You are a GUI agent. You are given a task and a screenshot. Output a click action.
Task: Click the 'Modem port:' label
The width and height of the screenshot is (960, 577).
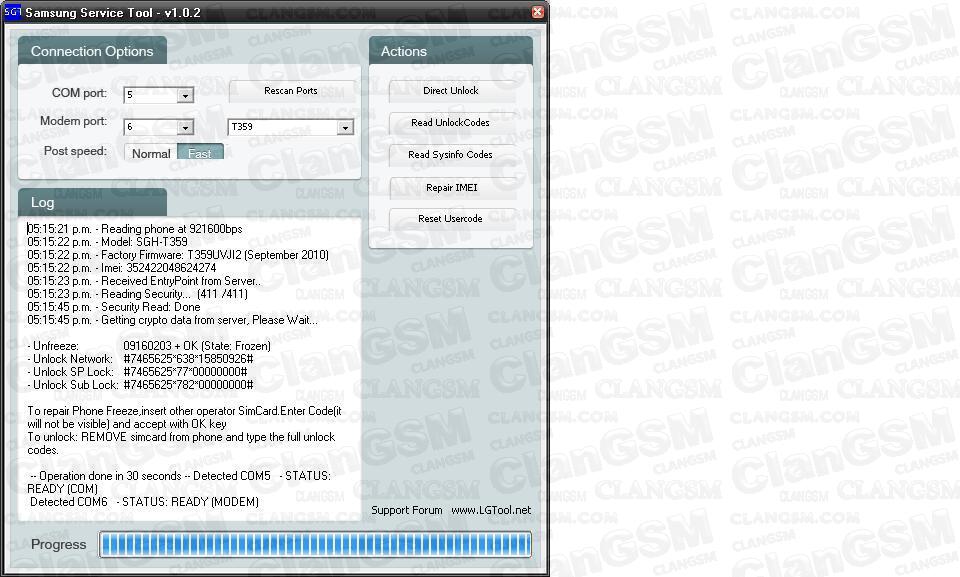coord(73,121)
